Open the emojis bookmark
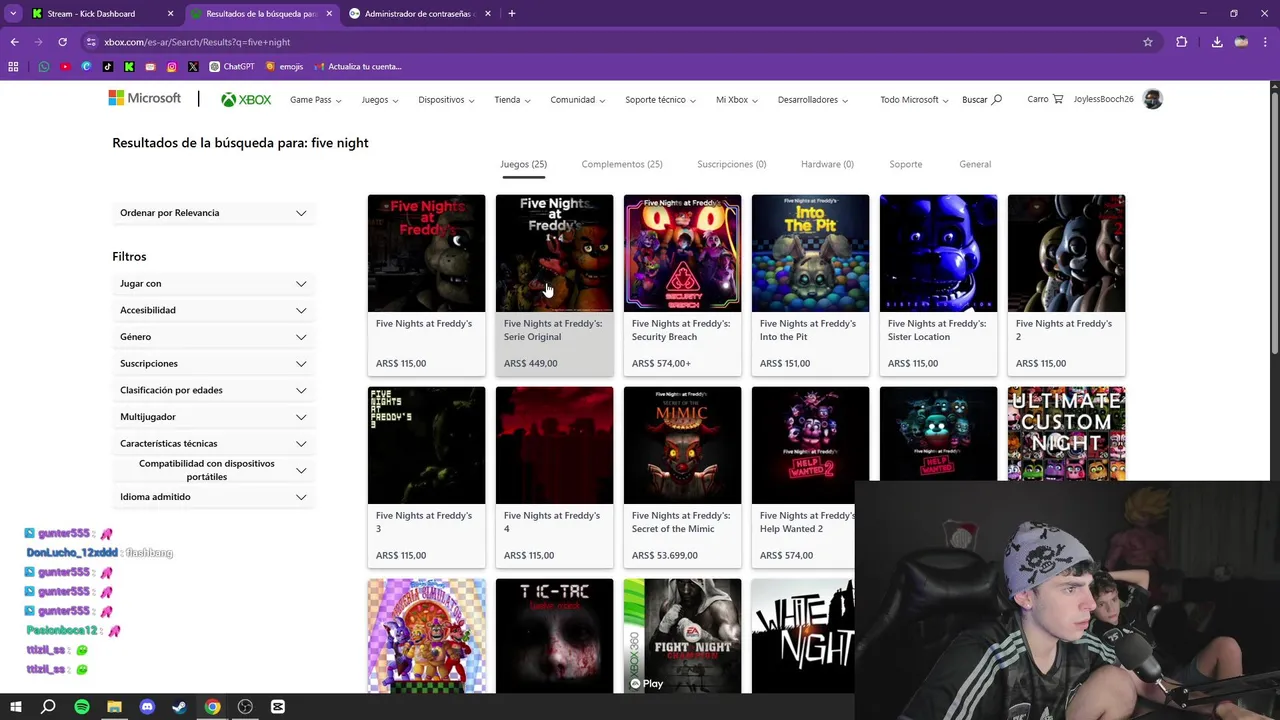This screenshot has height=720, width=1280. 284,67
